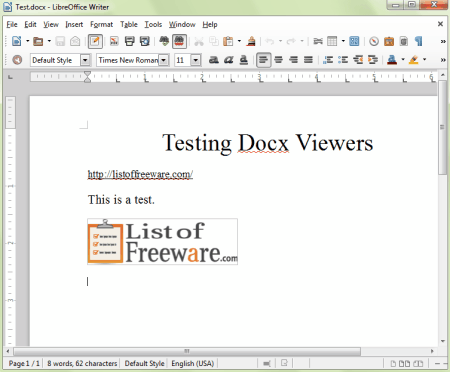The height and width of the screenshot is (372, 450).
Task: Open the Tools menu
Action: 153,24
